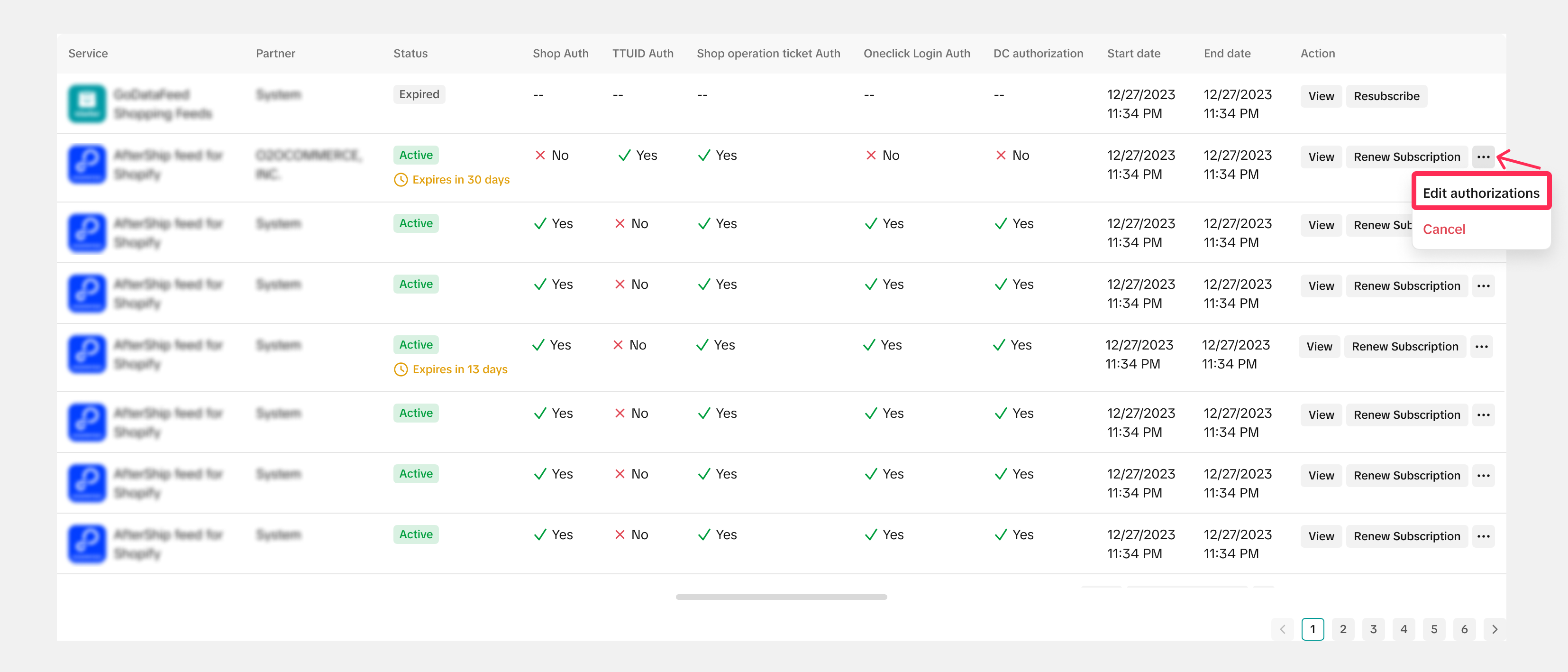Click the clock icon beside Expires in 30 days
Image resolution: width=1568 pixels, height=672 pixels.
[x=401, y=180]
